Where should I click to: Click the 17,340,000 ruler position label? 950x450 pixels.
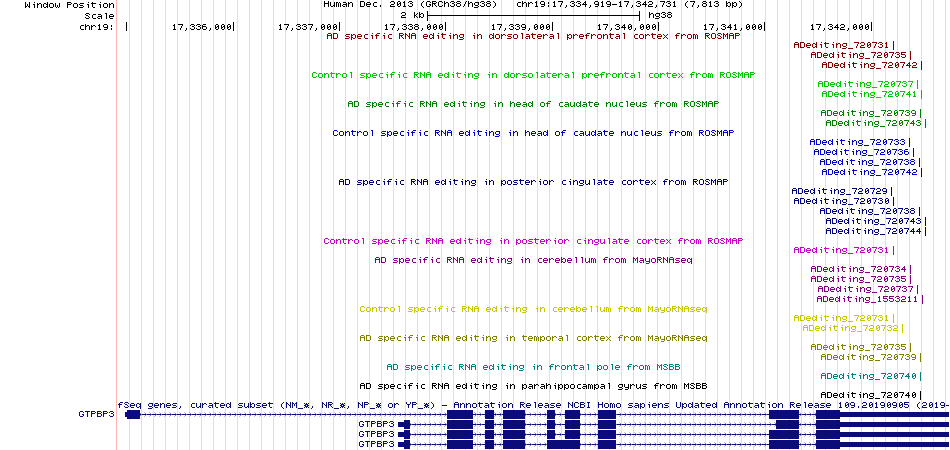tap(628, 27)
